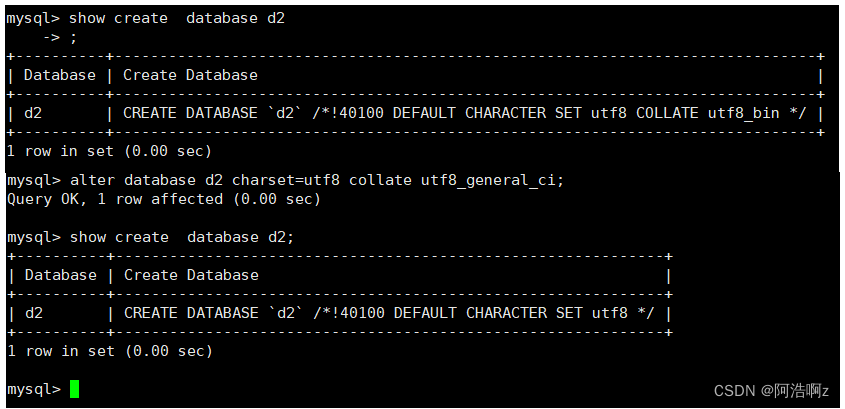Click the "-> ;" continuation line
Viewport: 845px width, 409px height.
[x=59, y=37]
